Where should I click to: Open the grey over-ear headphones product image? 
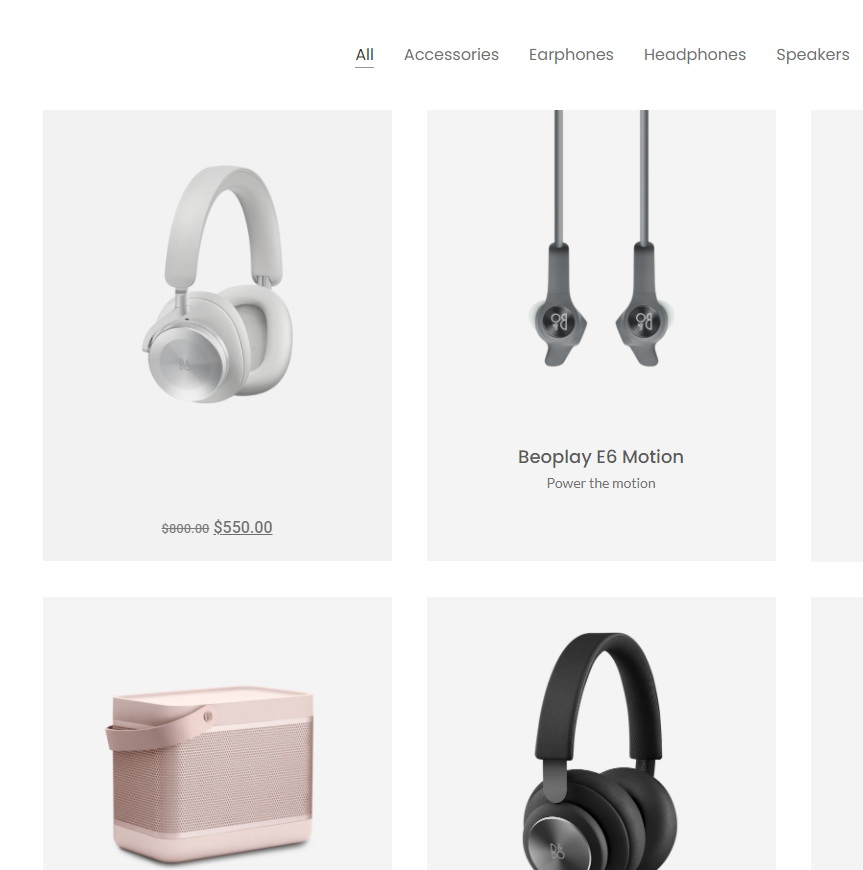[x=218, y=284]
